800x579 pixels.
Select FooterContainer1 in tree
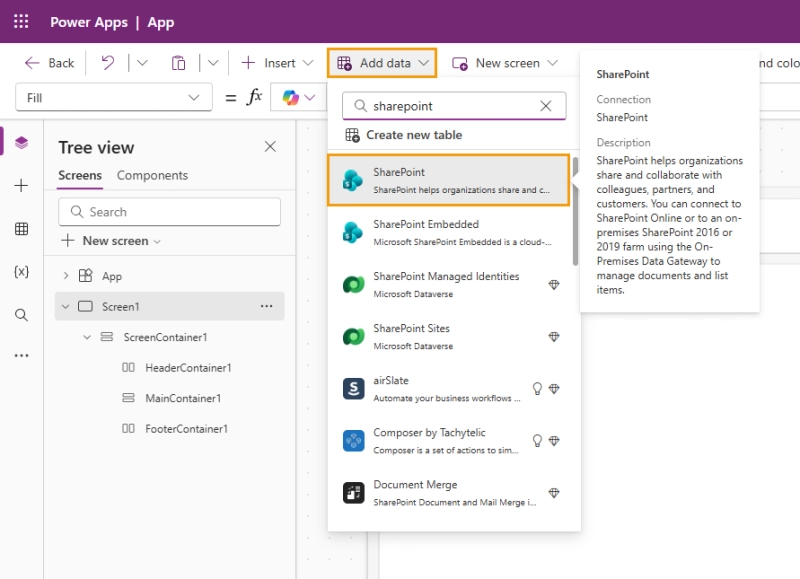186,429
